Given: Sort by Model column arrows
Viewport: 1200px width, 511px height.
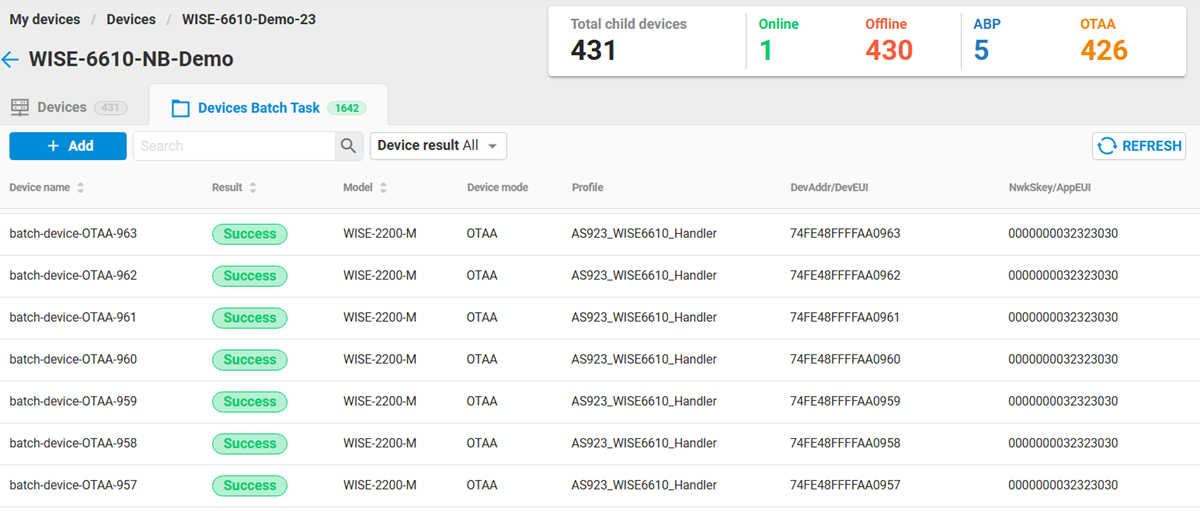Looking at the screenshot, I should coord(383,188).
